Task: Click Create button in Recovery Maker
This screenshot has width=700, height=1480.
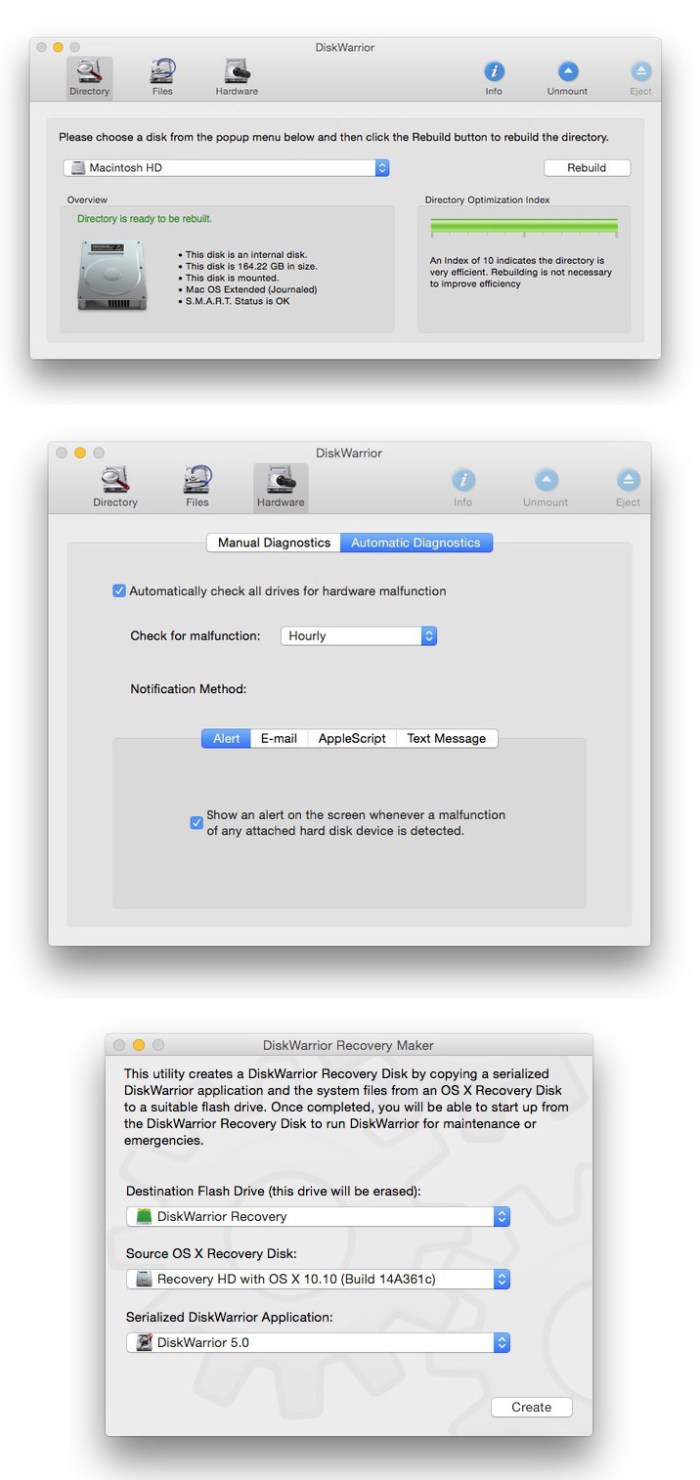Action: [531, 1407]
